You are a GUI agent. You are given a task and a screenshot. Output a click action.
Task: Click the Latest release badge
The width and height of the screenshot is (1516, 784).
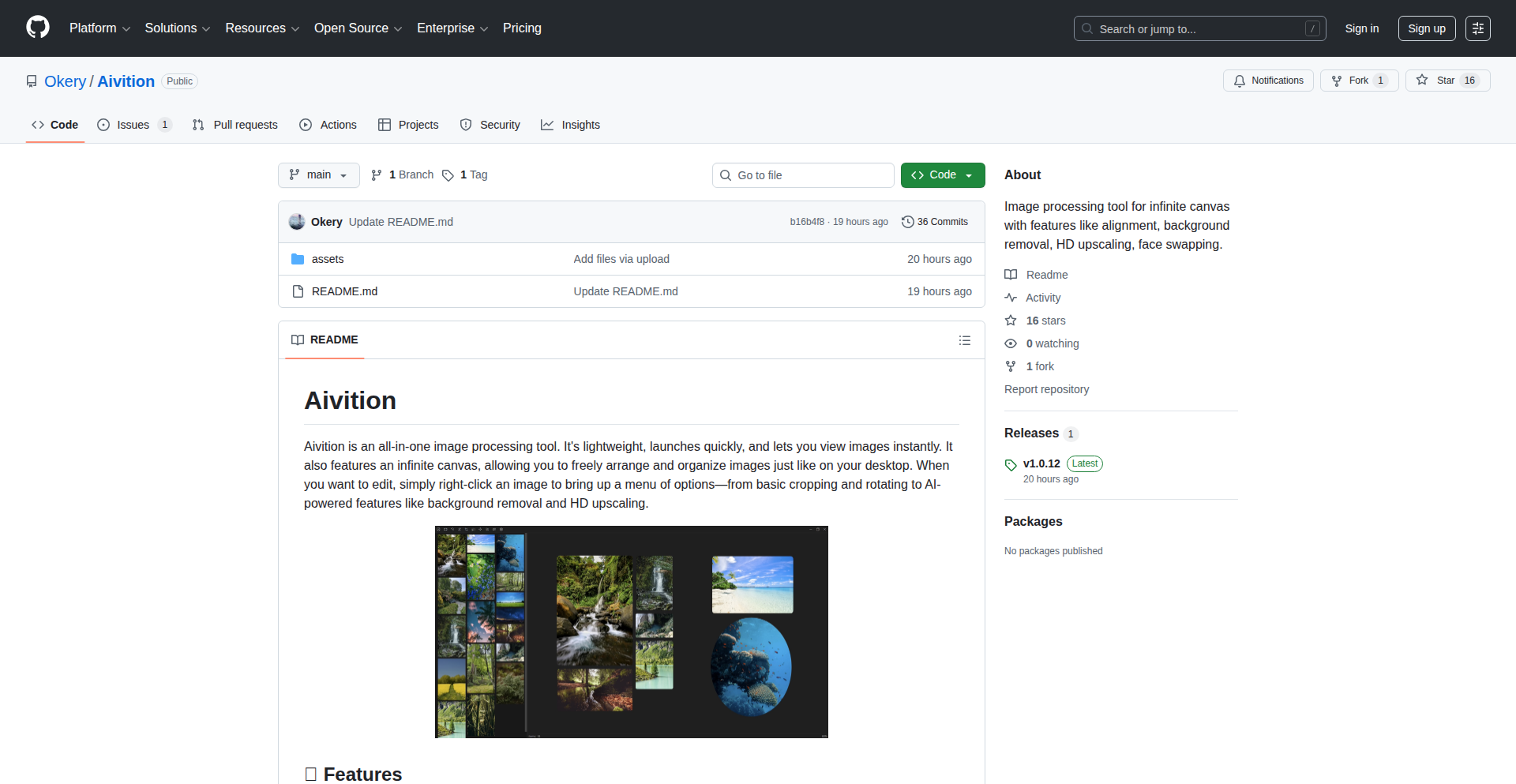(1085, 463)
